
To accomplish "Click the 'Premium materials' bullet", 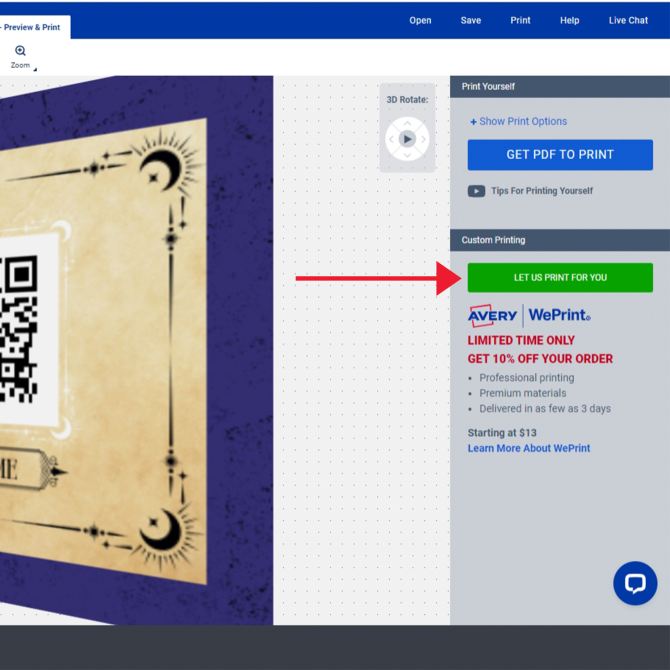I will (x=523, y=393).
